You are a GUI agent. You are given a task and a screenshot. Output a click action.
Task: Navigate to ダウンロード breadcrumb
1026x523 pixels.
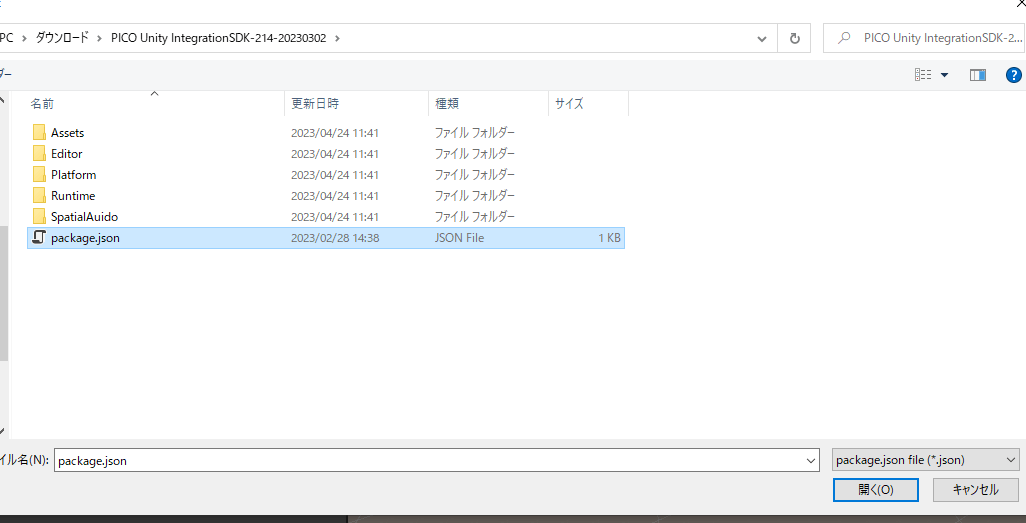tap(62, 38)
